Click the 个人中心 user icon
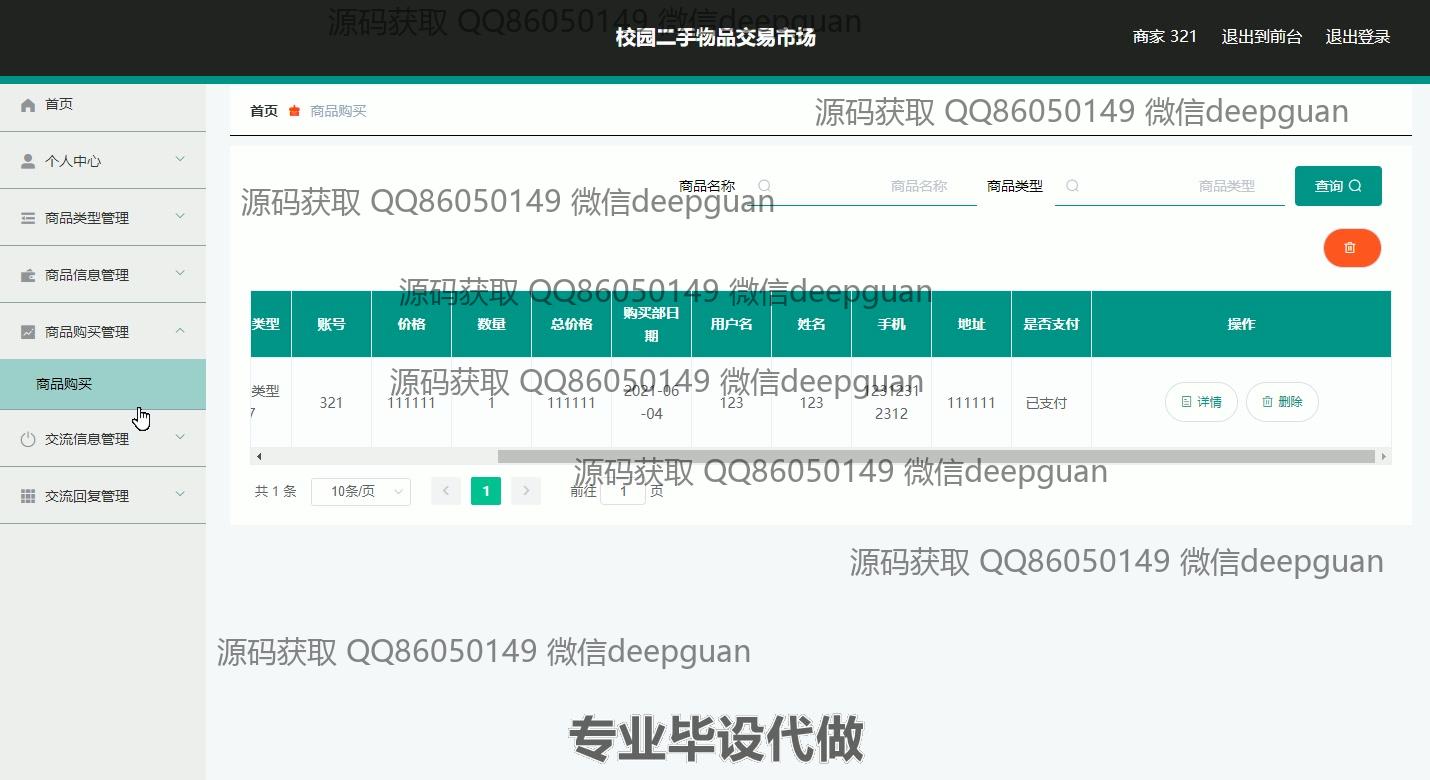Image resolution: width=1430 pixels, height=780 pixels. [x=28, y=161]
